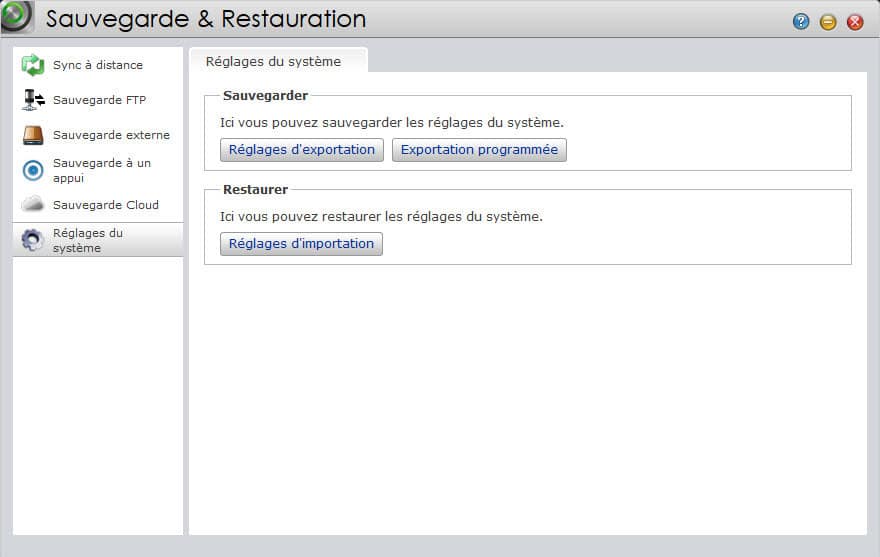Click the Sync à distance green arrows icon

pos(33,65)
